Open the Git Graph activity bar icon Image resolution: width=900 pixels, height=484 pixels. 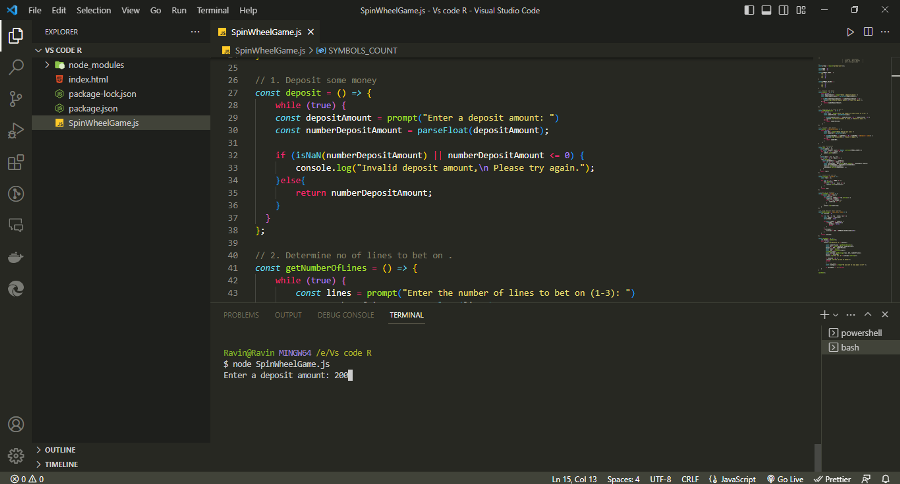[16, 194]
